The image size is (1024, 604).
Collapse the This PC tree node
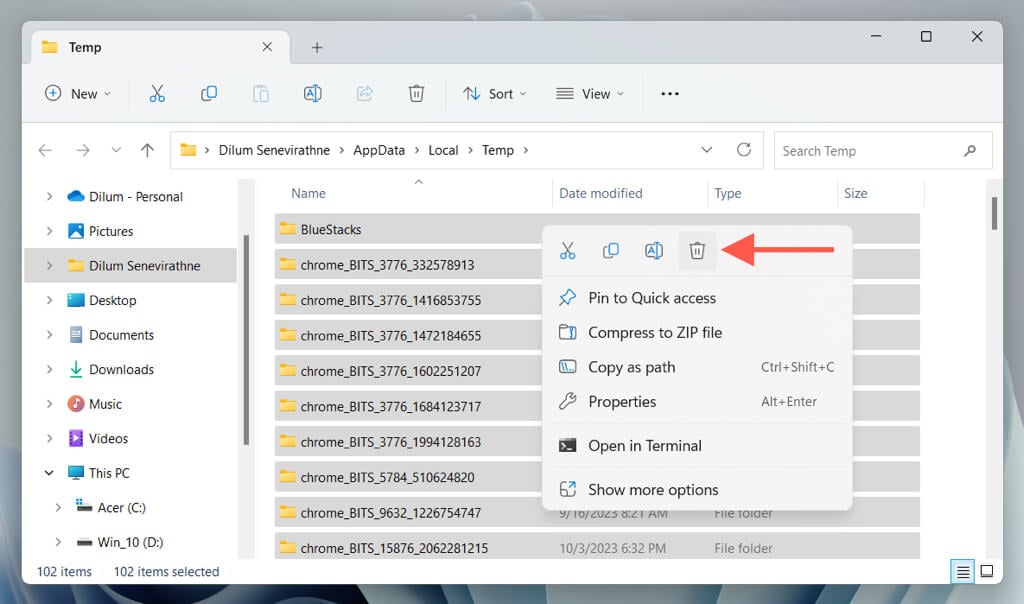(x=49, y=473)
